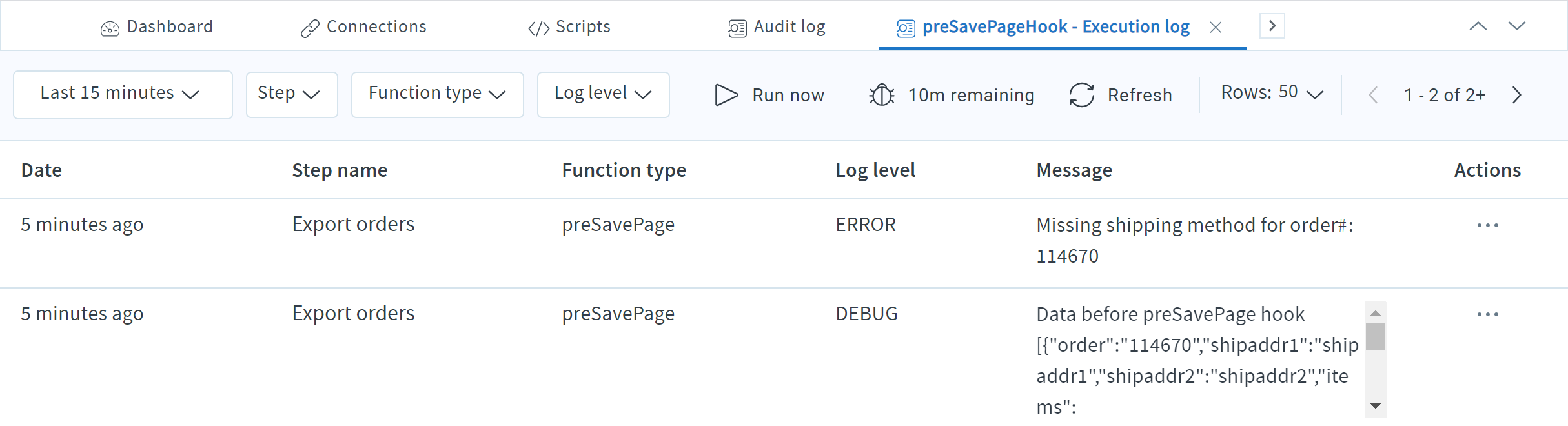Click 5 minutes ago in the ERROR row

pos(82,225)
